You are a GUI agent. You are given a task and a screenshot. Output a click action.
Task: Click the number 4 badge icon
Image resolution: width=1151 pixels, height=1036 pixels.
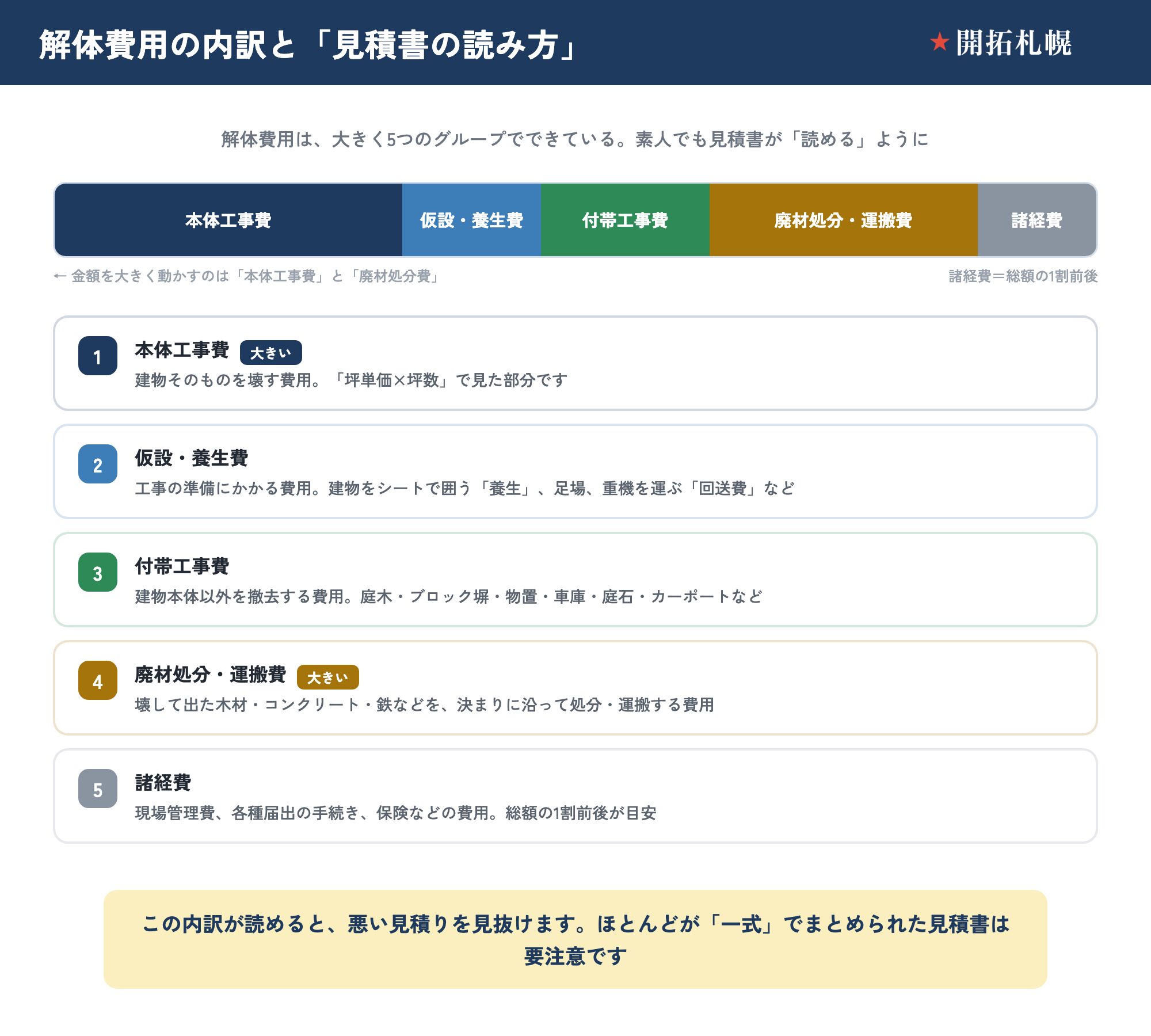click(x=98, y=680)
